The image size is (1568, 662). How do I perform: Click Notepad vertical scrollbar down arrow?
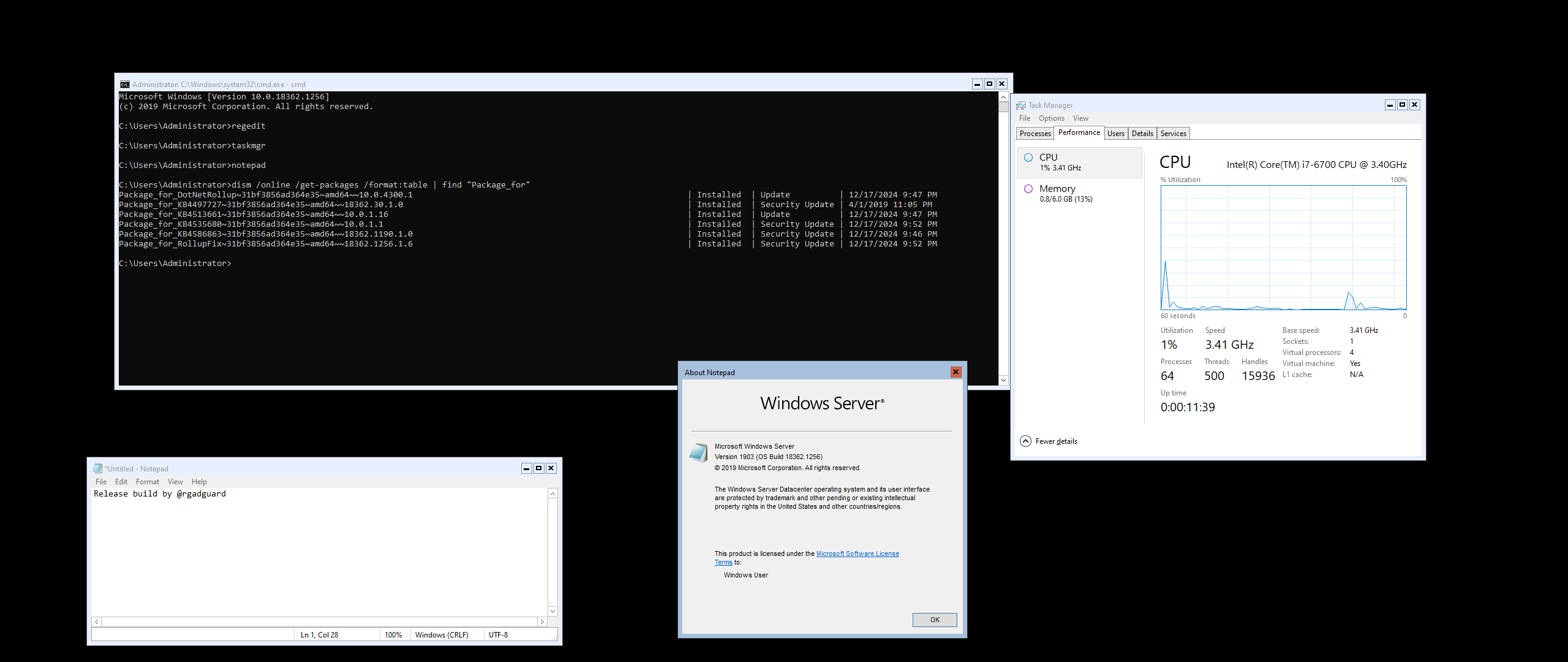click(x=552, y=611)
